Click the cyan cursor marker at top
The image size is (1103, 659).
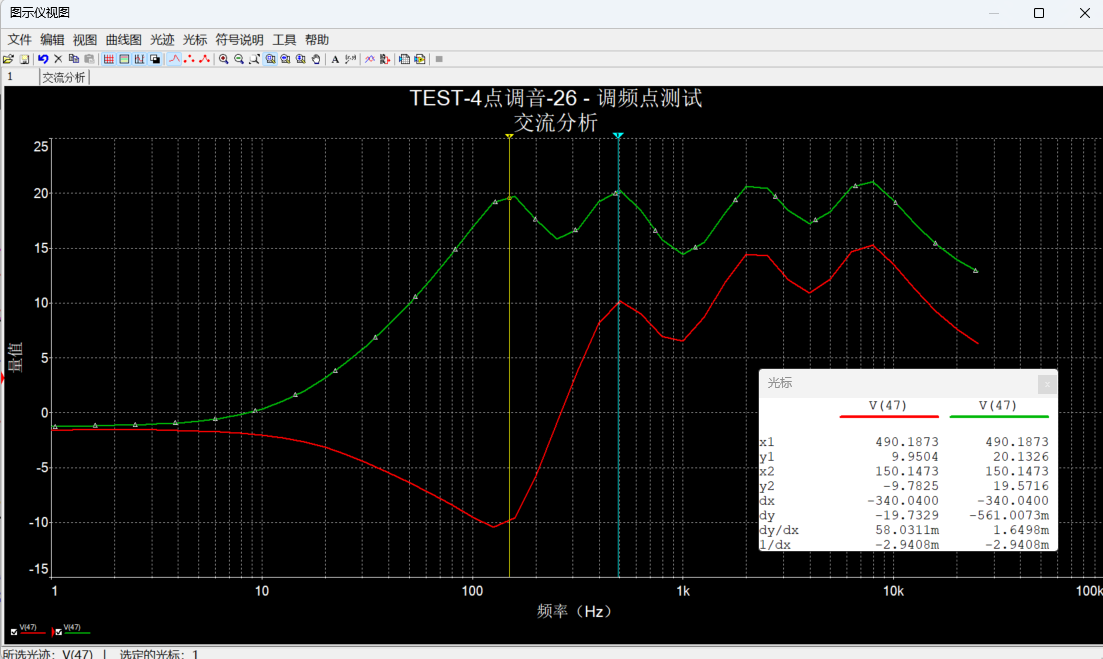(x=618, y=136)
